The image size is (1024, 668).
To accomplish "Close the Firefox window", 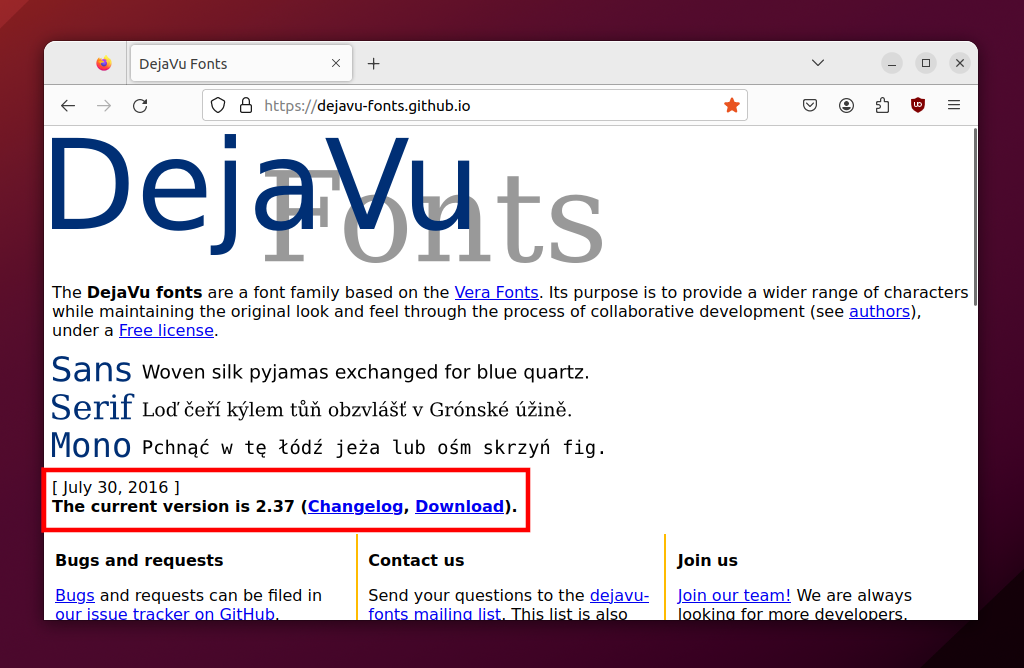I will click(x=959, y=63).
